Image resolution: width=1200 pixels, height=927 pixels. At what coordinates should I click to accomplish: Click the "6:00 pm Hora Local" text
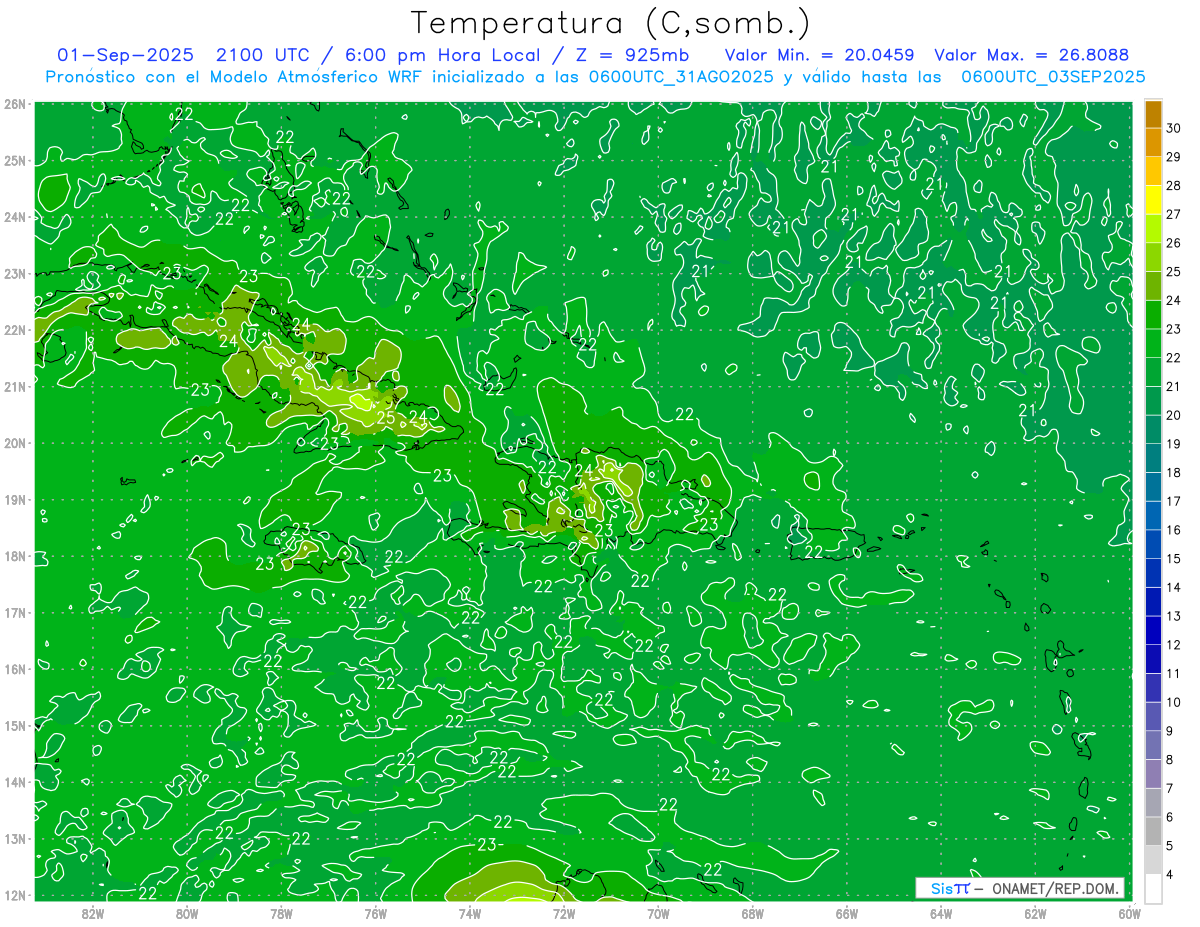(444, 55)
